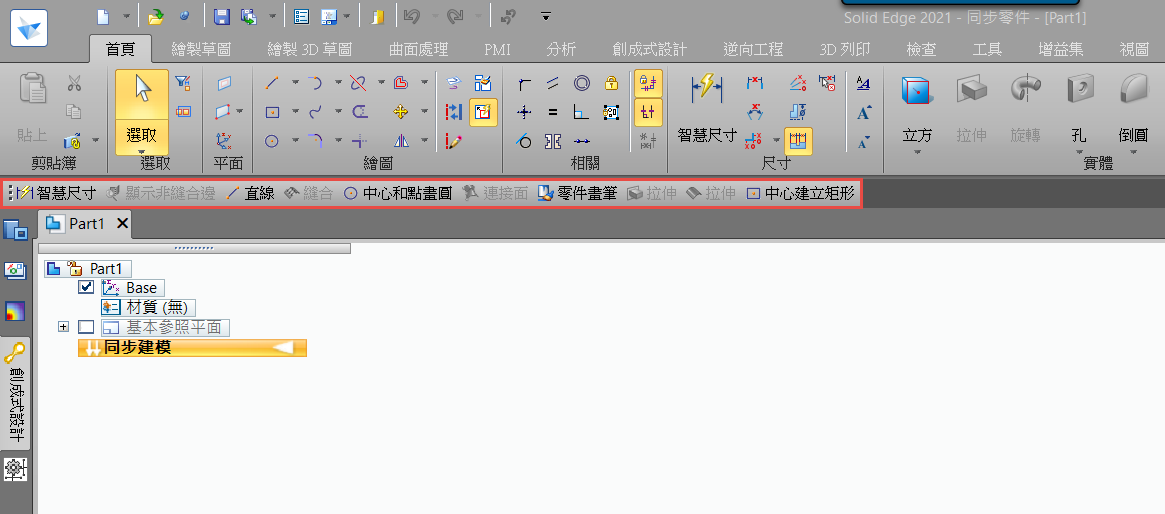This screenshot has width=1165, height=514.
Task: Apply the Equal relationship icon
Action: click(x=553, y=112)
